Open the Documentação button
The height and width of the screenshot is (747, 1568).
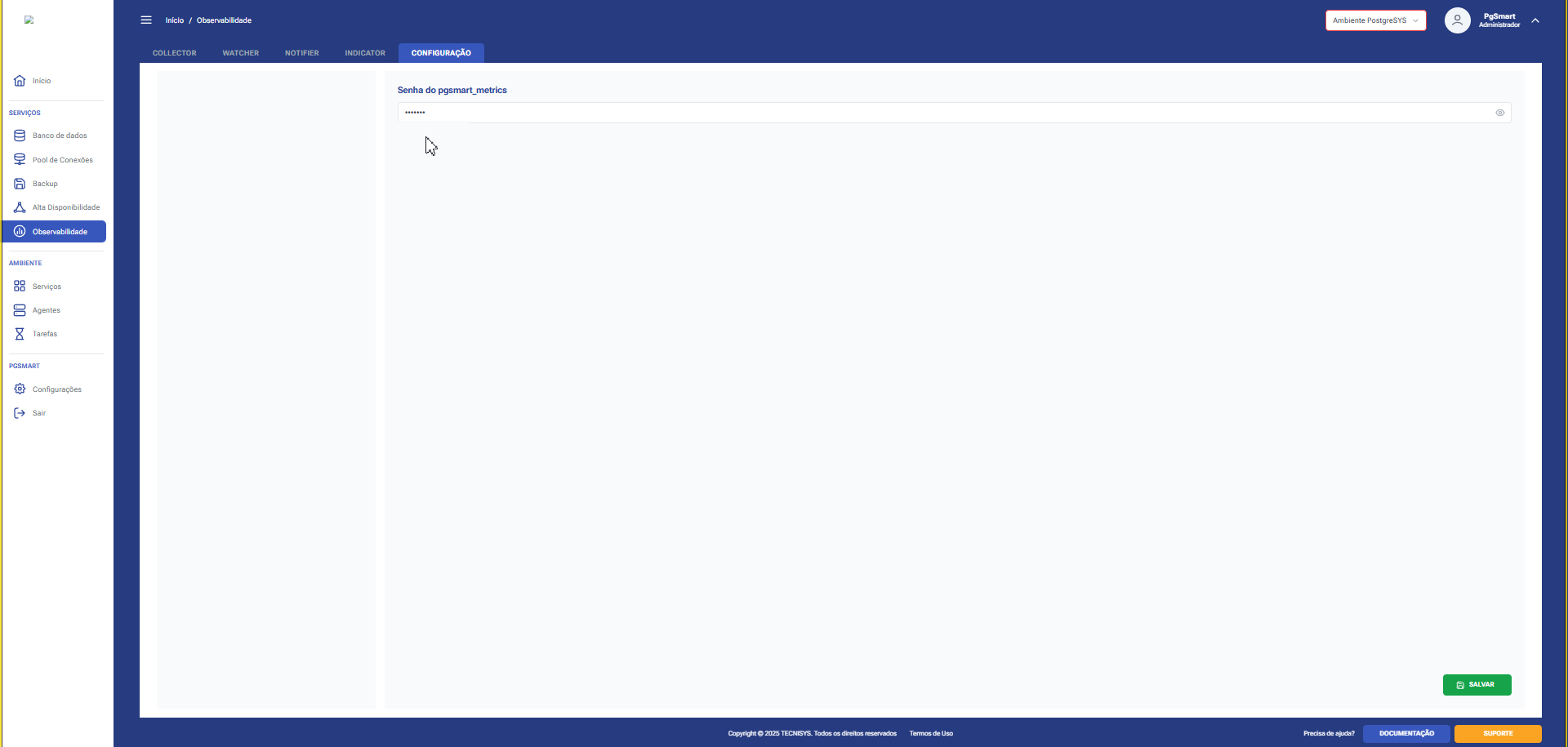tap(1405, 734)
